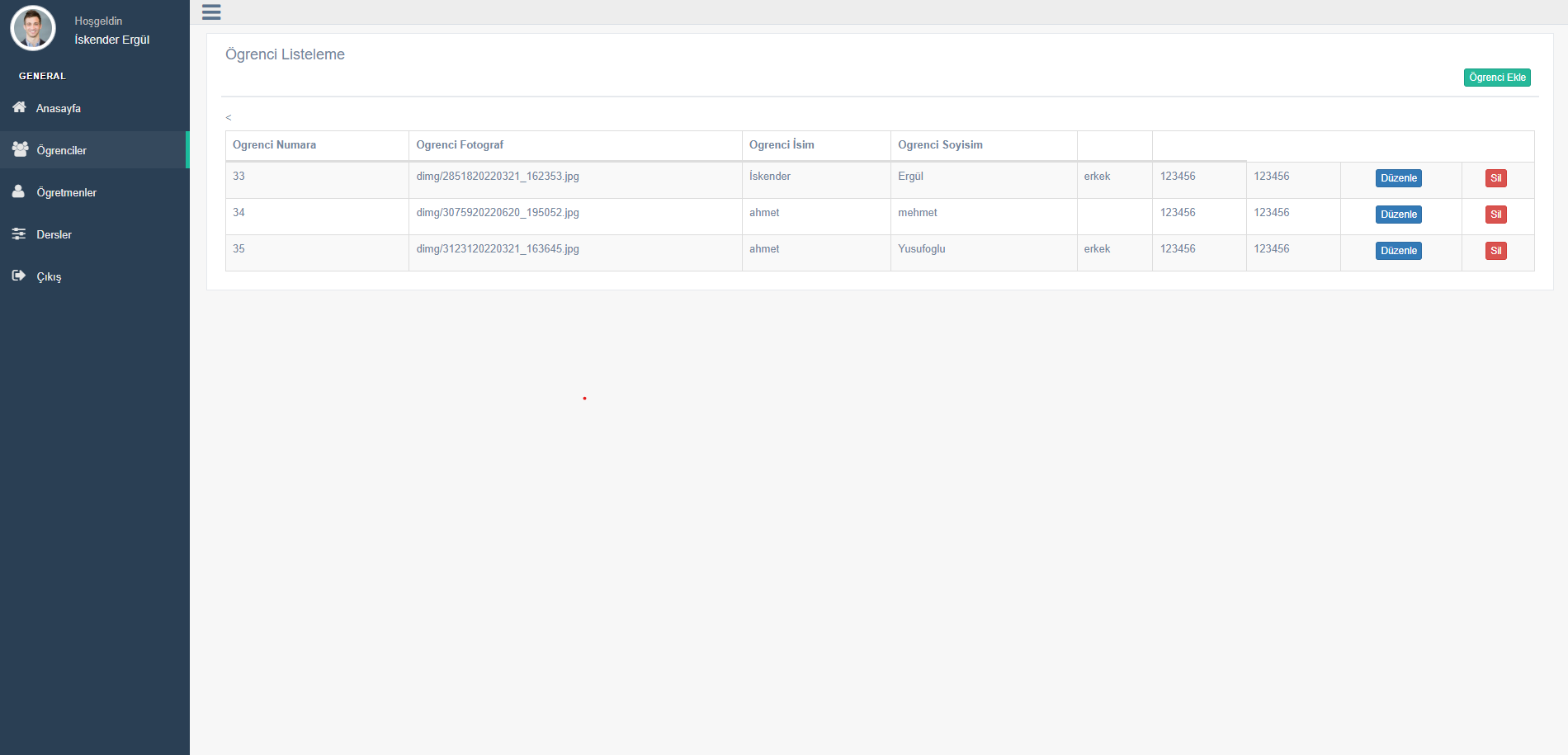Click the Ögrenciler people icon in sidebar
This screenshot has width=1568, height=755.
point(19,149)
